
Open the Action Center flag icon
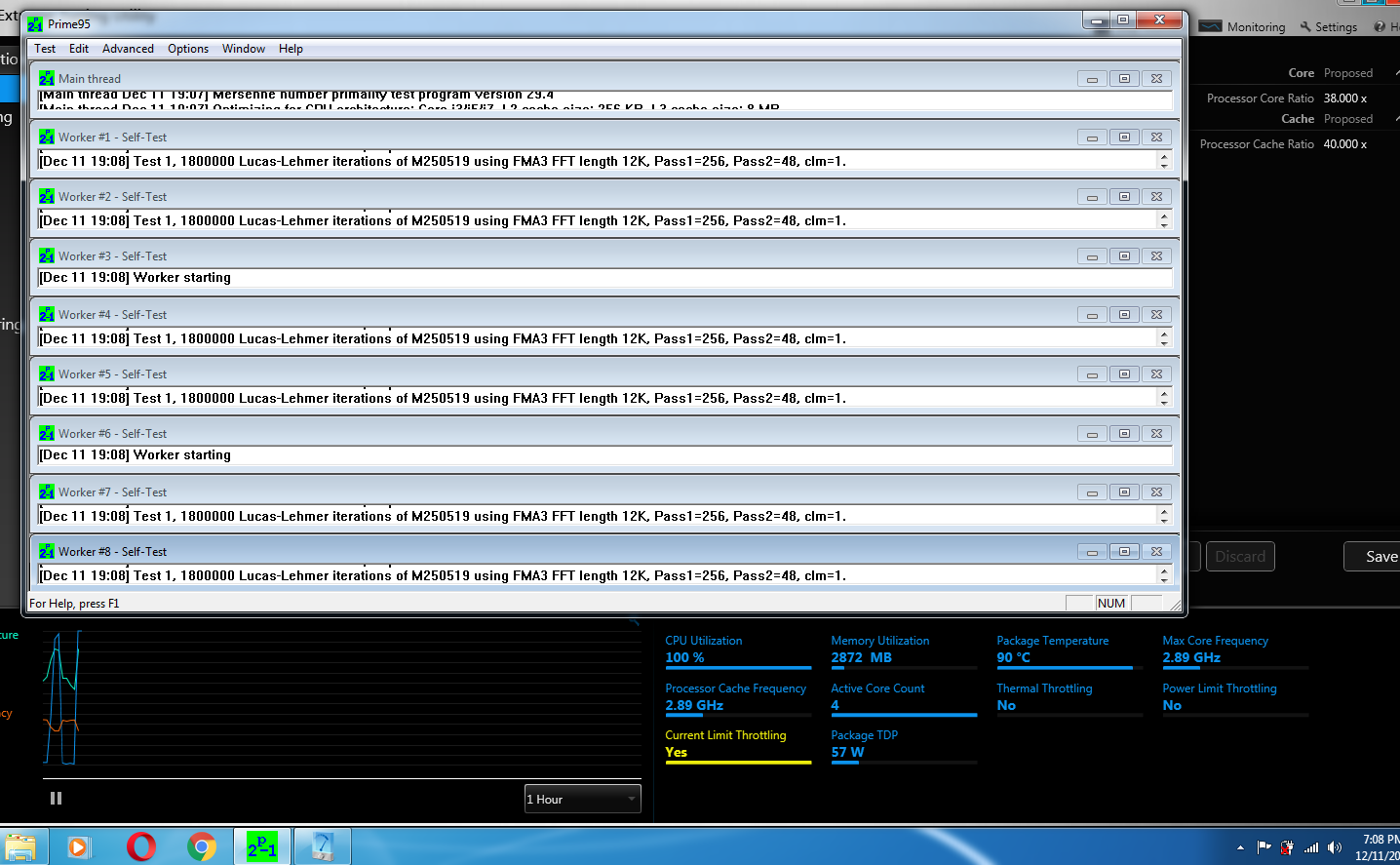pos(1264,847)
